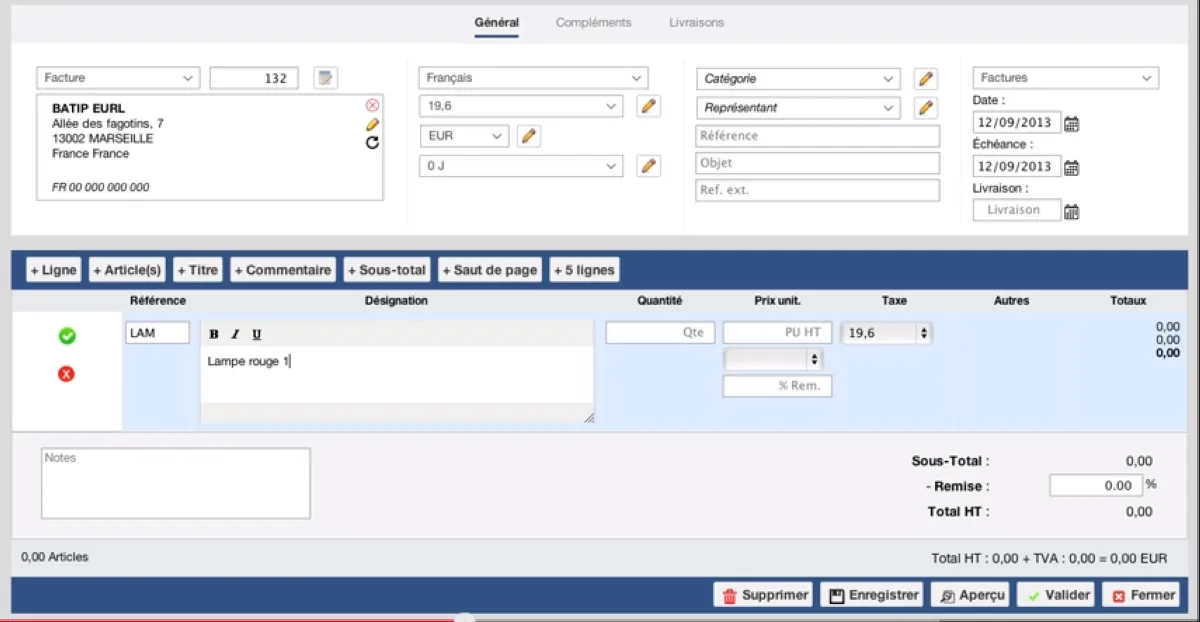
Task: Click the Référence field under Représentant
Action: click(818, 136)
